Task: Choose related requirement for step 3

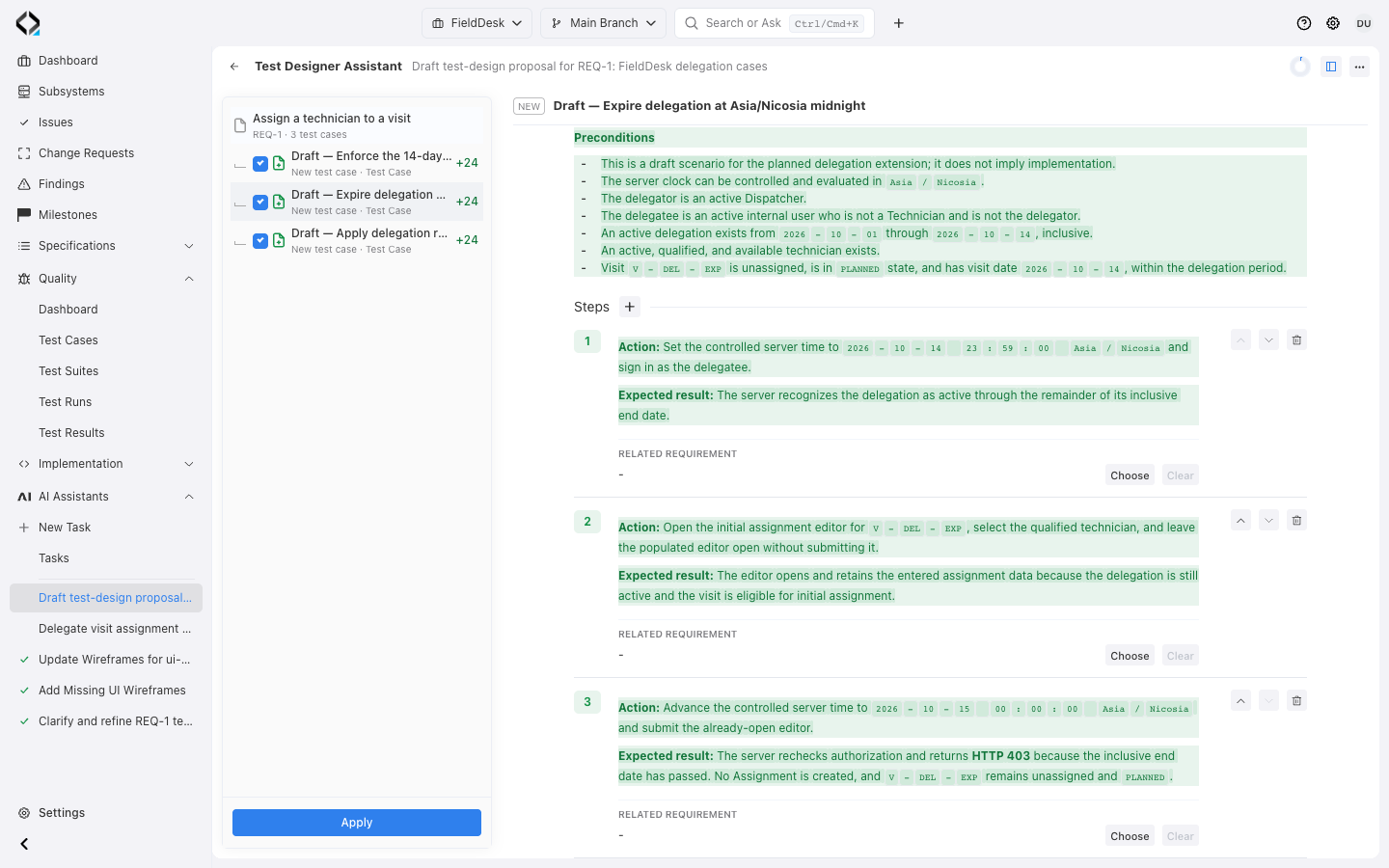Action: click(1130, 836)
